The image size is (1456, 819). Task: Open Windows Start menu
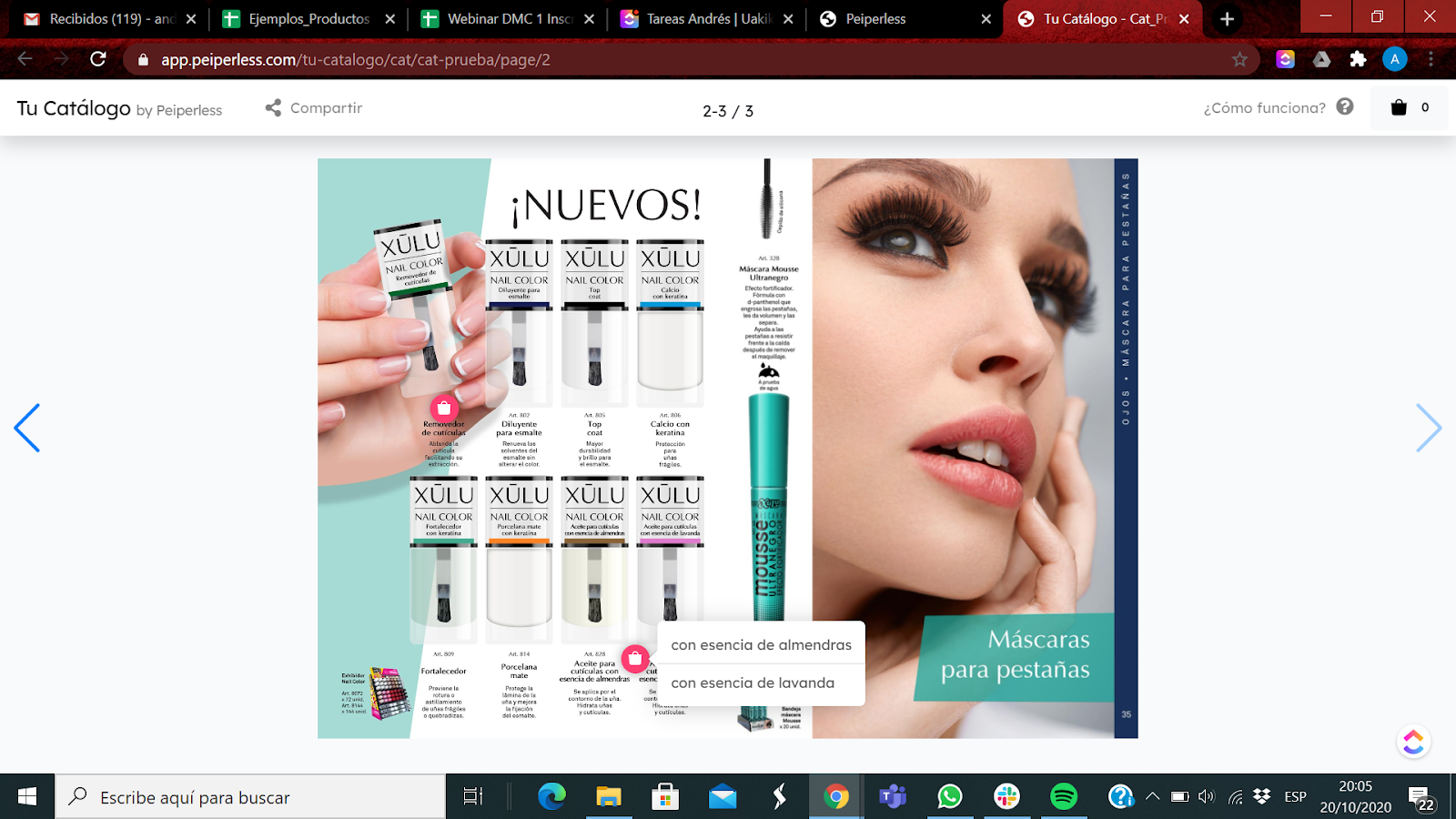(x=27, y=797)
